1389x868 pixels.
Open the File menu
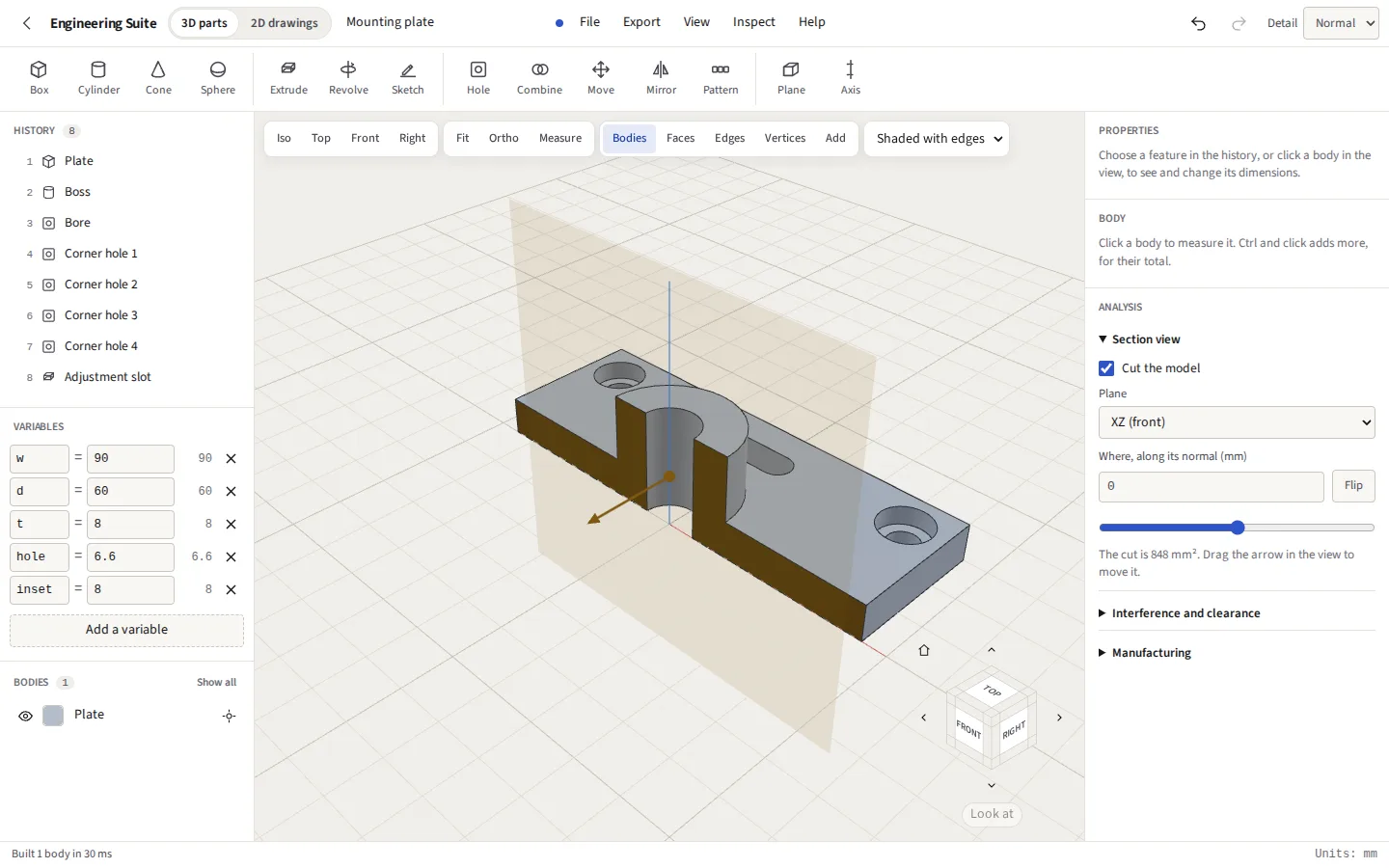point(589,22)
